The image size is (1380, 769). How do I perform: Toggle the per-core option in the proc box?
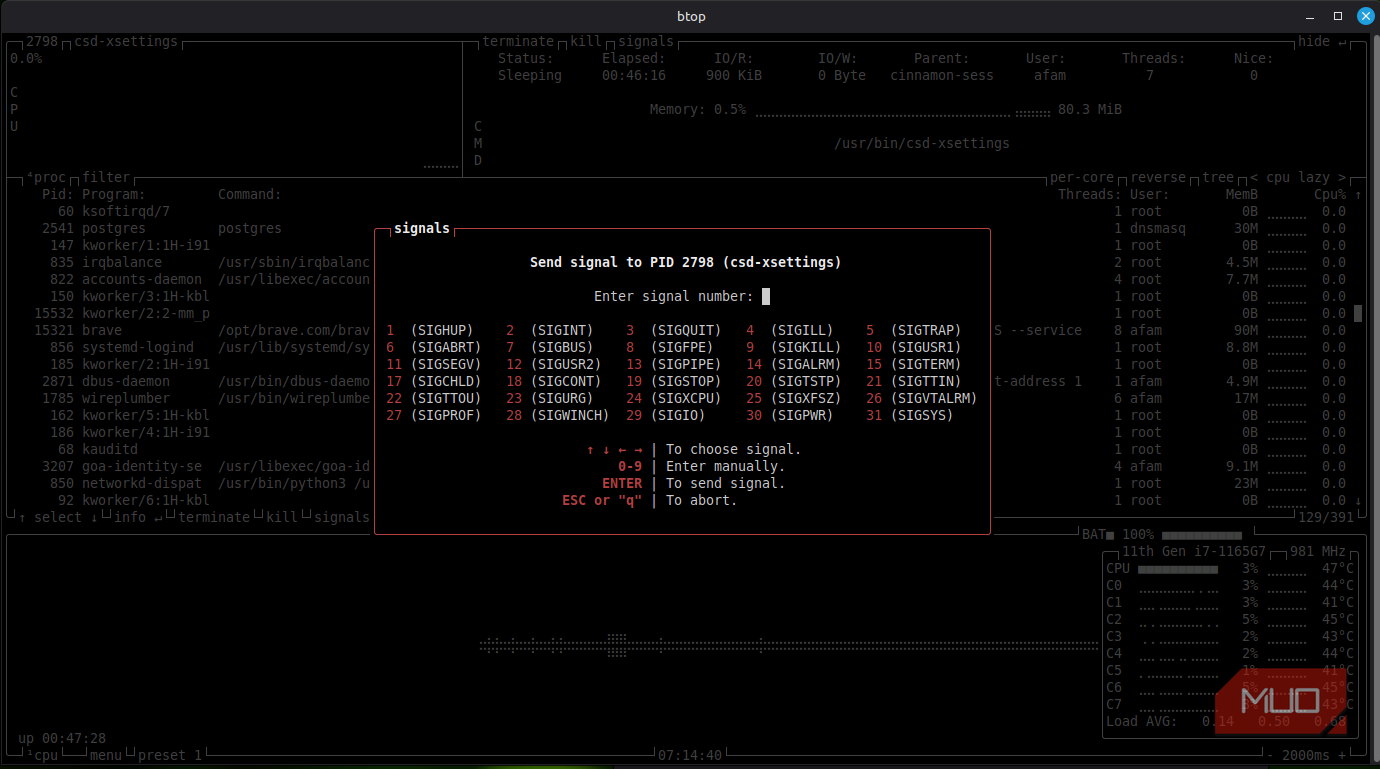point(1082,177)
